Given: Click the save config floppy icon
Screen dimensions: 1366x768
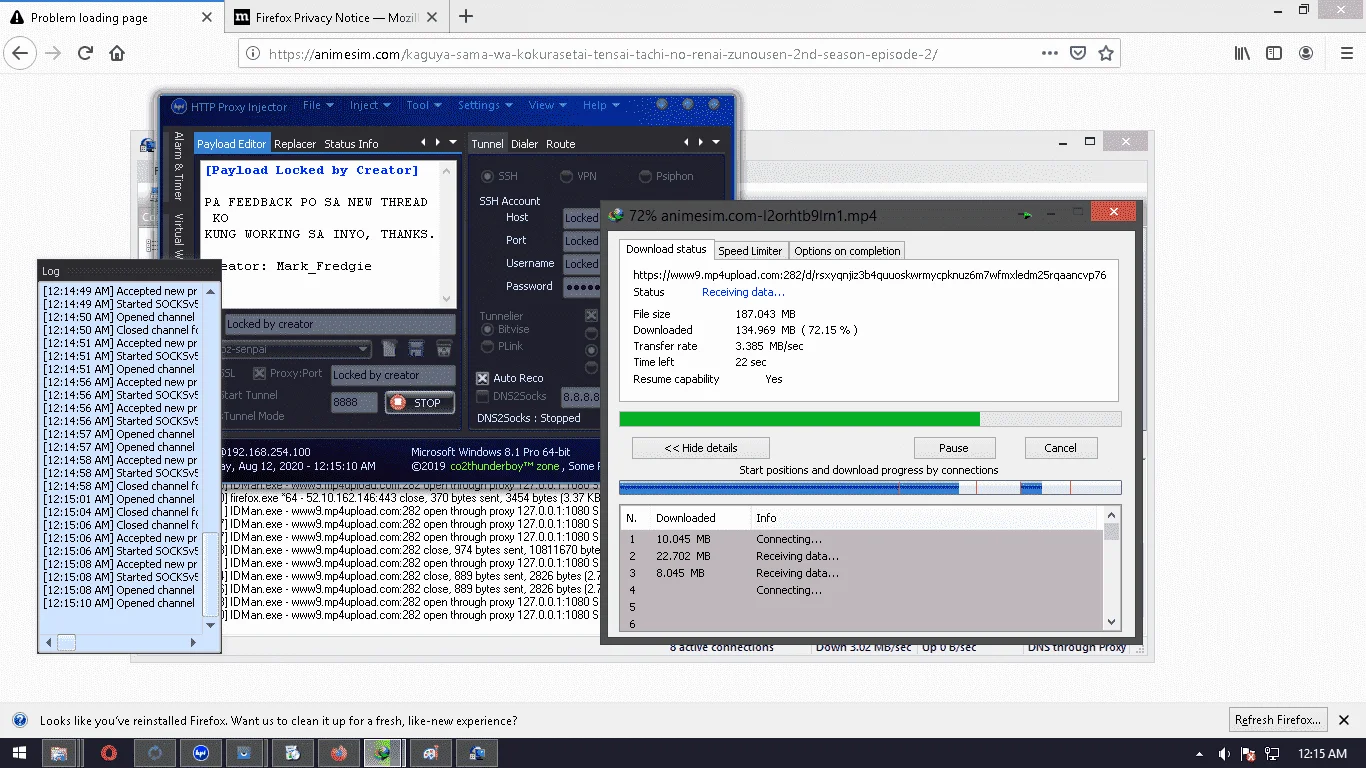Looking at the screenshot, I should [416, 348].
